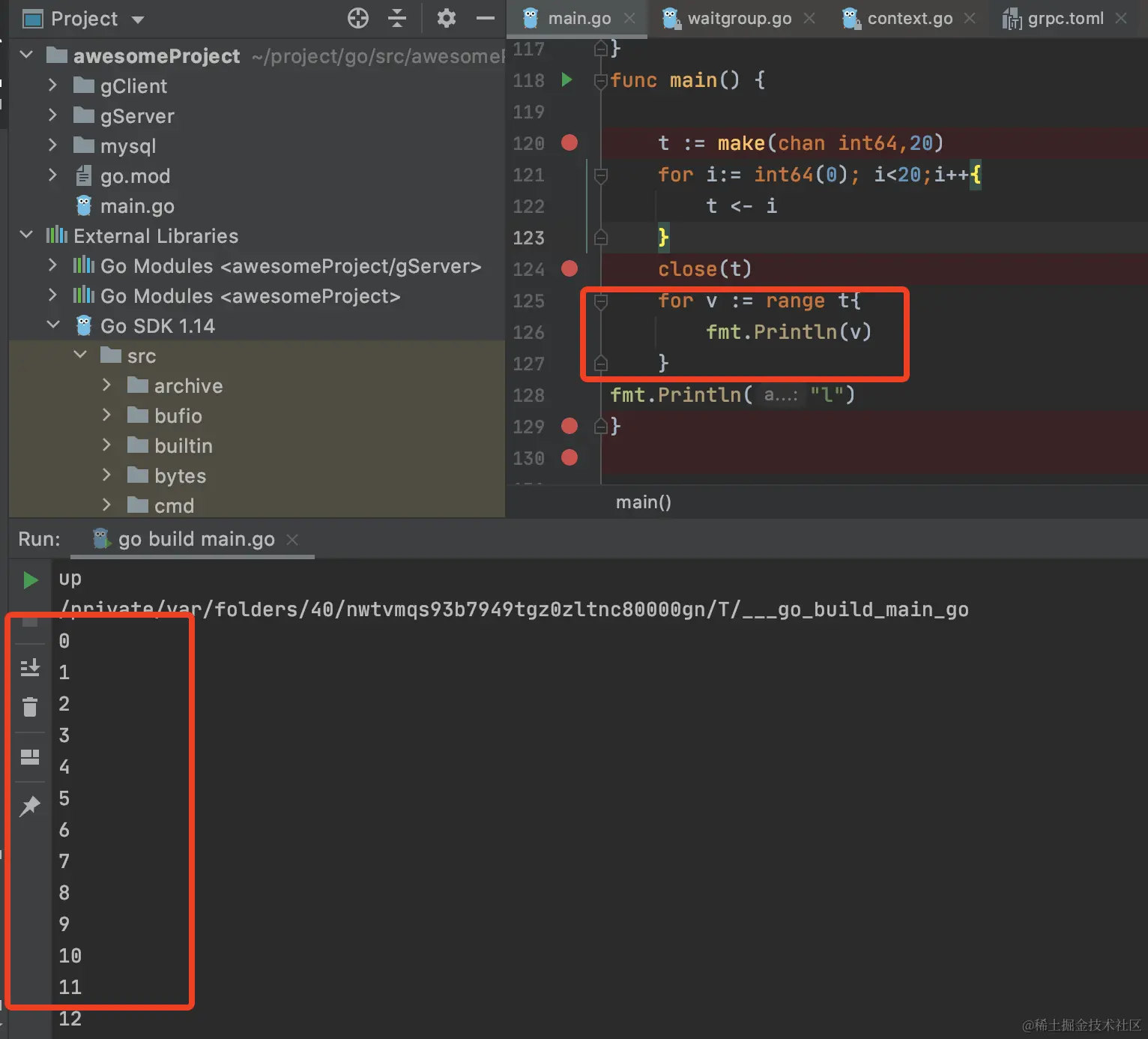Viewport: 1148px width, 1039px height.
Task: Select the gServer folder row
Action: (257, 115)
